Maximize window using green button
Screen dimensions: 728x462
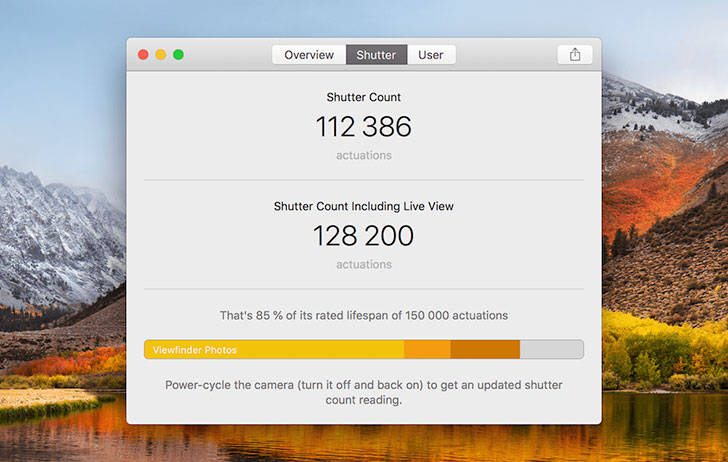pyautogui.click(x=178, y=55)
